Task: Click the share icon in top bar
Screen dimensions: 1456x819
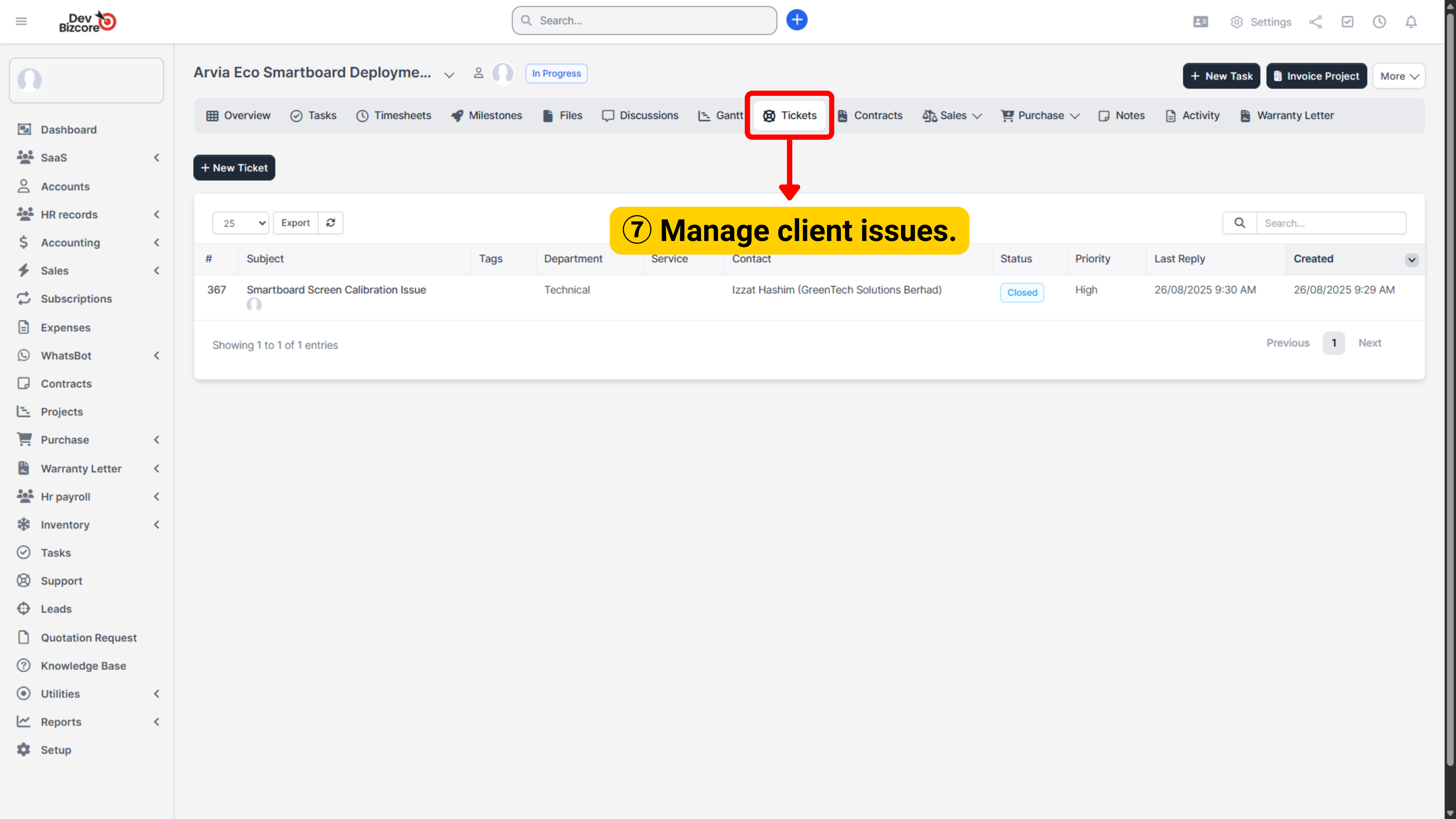Action: click(x=1315, y=22)
